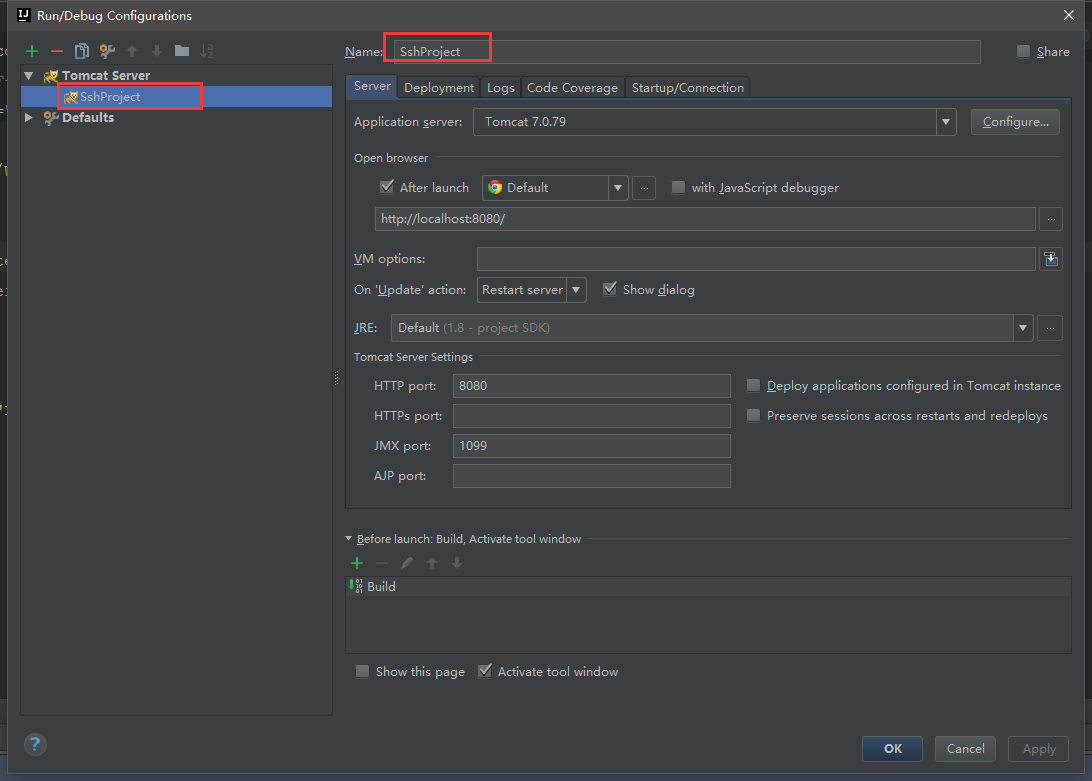This screenshot has height=781, width=1092.
Task: Enable the Share checkbox
Action: click(x=1023, y=52)
